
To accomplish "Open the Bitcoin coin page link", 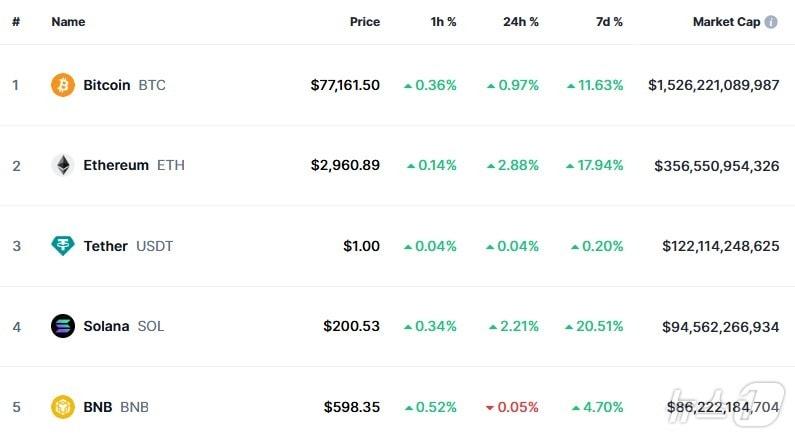I will (x=107, y=85).
